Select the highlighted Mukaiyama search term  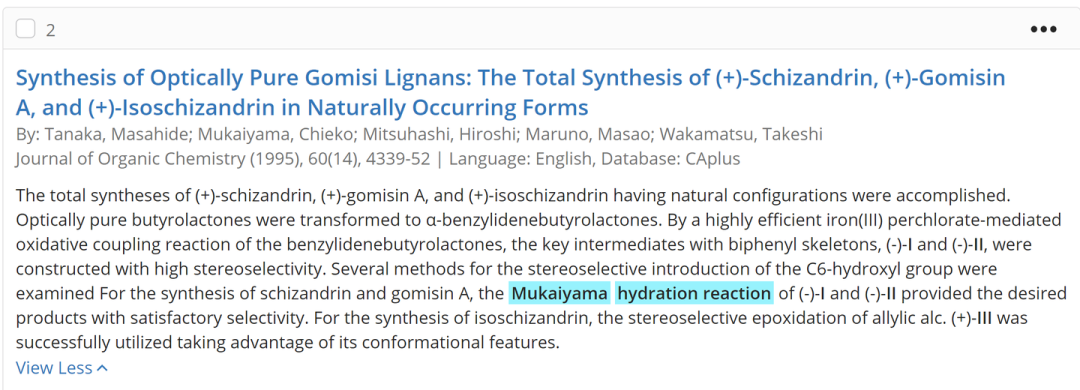point(559,294)
